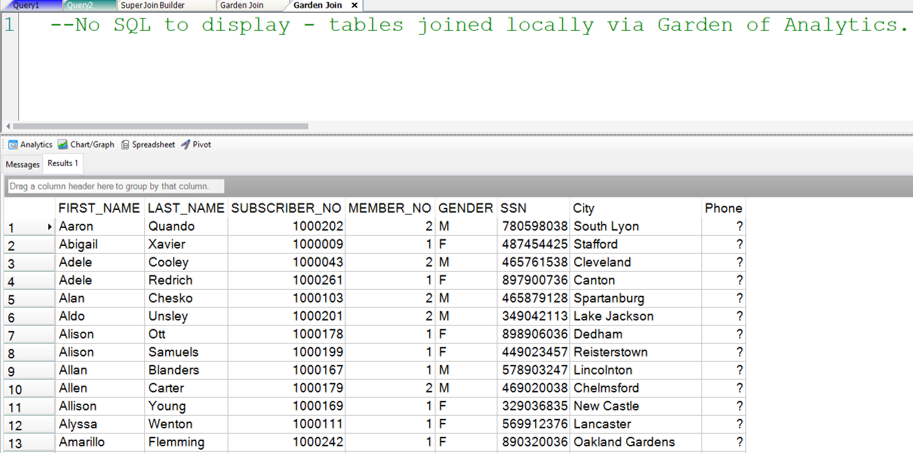Open the Analytics tool

[30, 145]
